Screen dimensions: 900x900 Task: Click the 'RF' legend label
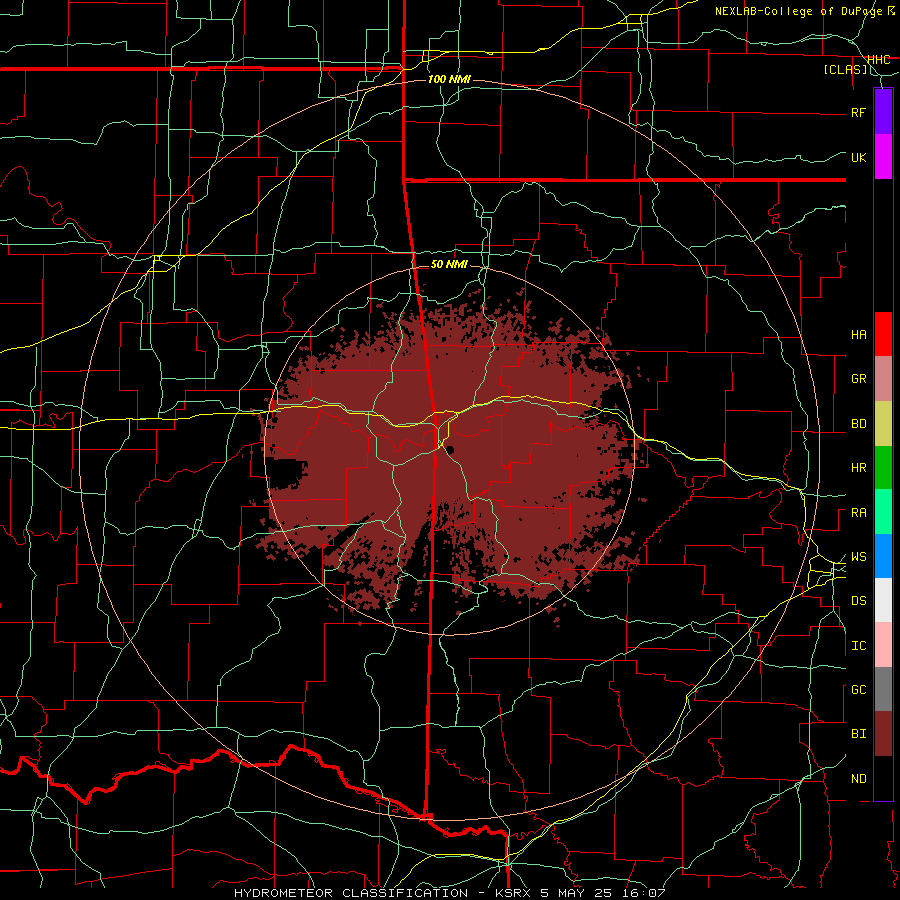(x=858, y=112)
